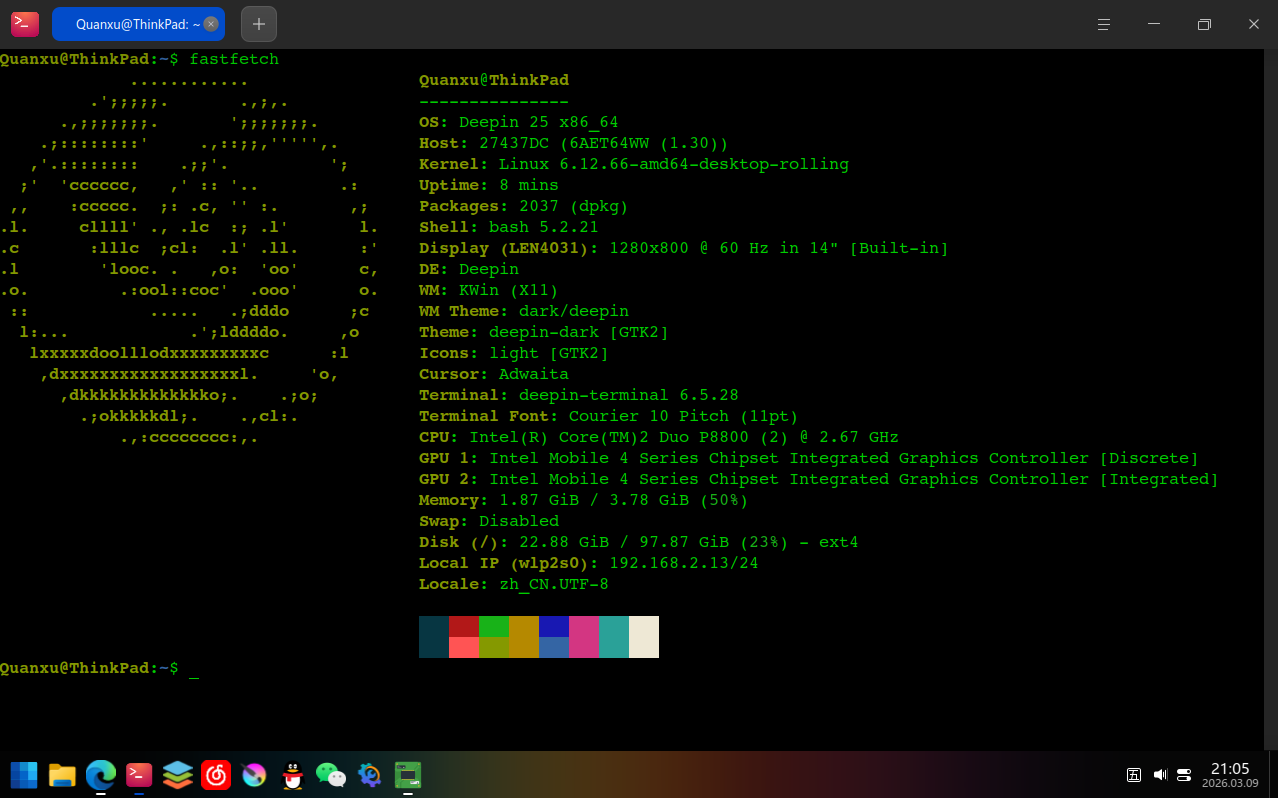1278x798 pixels.
Task: Launch the QQ penguin app
Action: [292, 774]
